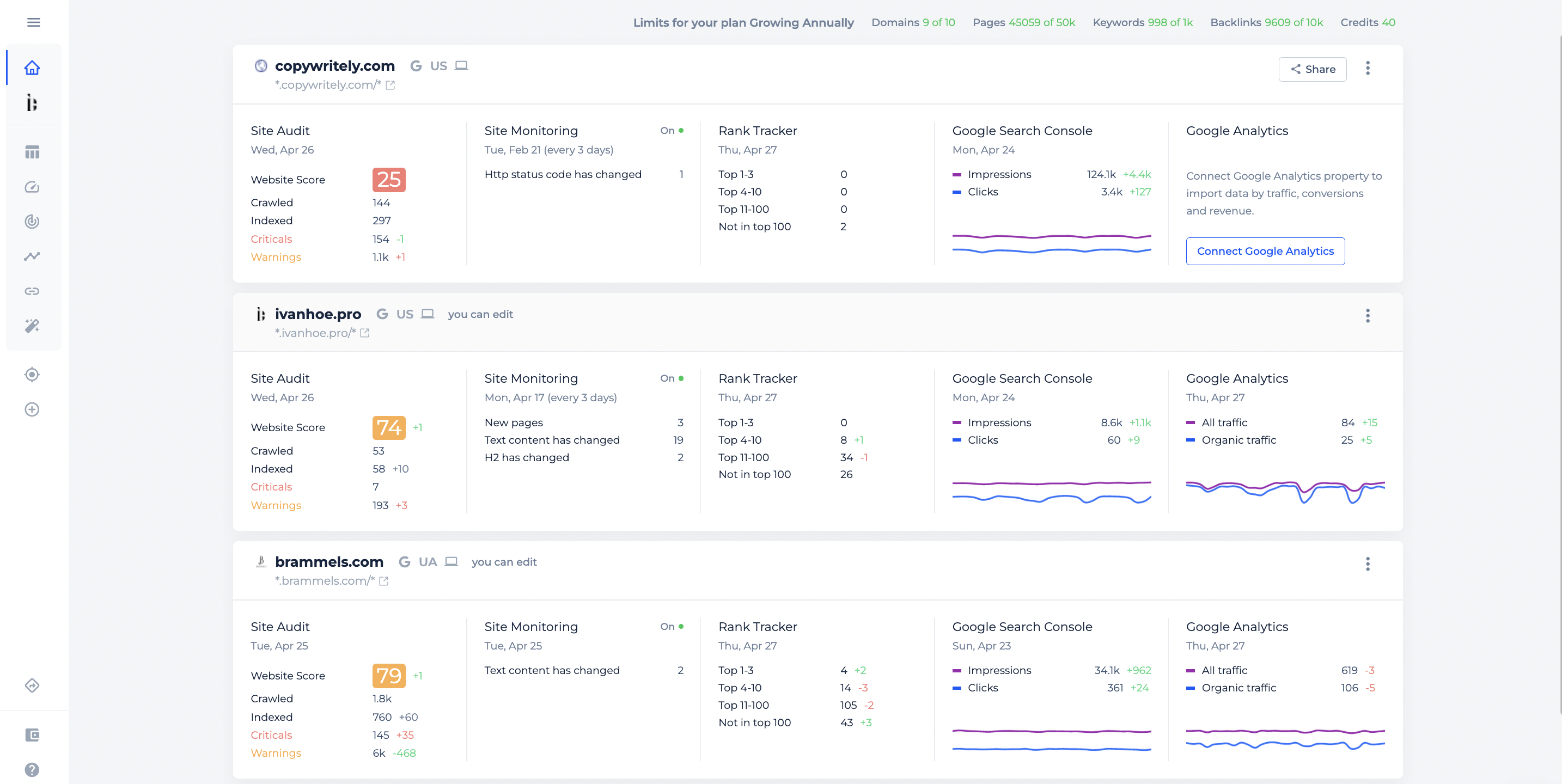
Task: Click Warnings in the ivanhoe.pro Site Audit
Action: (x=276, y=505)
